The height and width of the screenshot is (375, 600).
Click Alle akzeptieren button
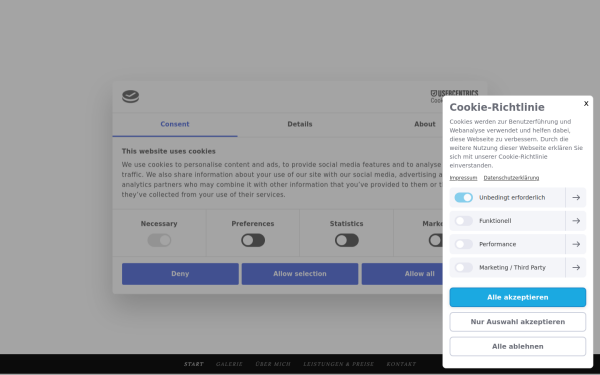[517, 297]
